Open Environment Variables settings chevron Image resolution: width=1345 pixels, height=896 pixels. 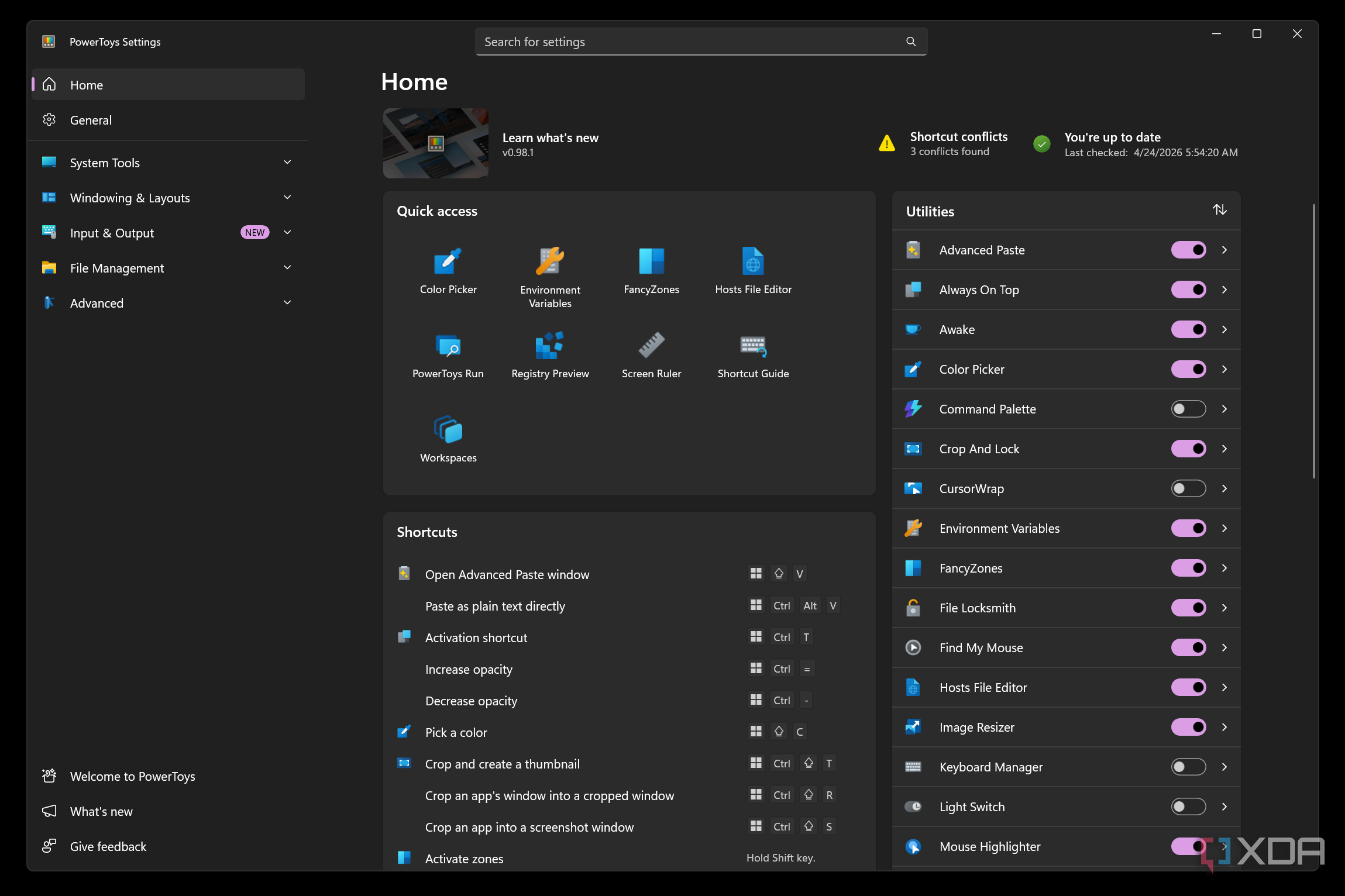tap(1224, 528)
